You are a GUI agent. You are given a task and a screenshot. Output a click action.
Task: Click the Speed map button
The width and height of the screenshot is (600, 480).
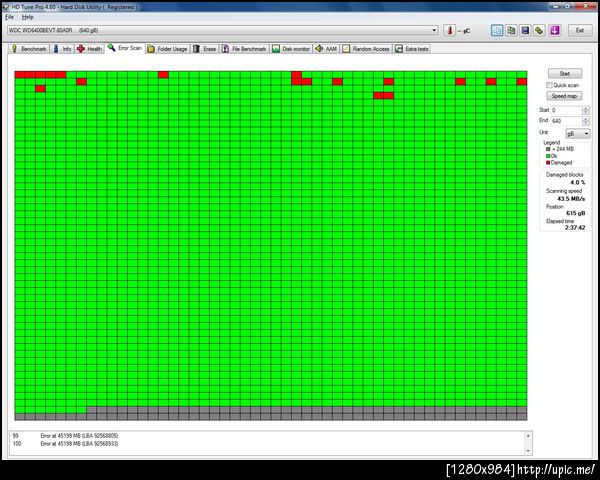tap(564, 96)
